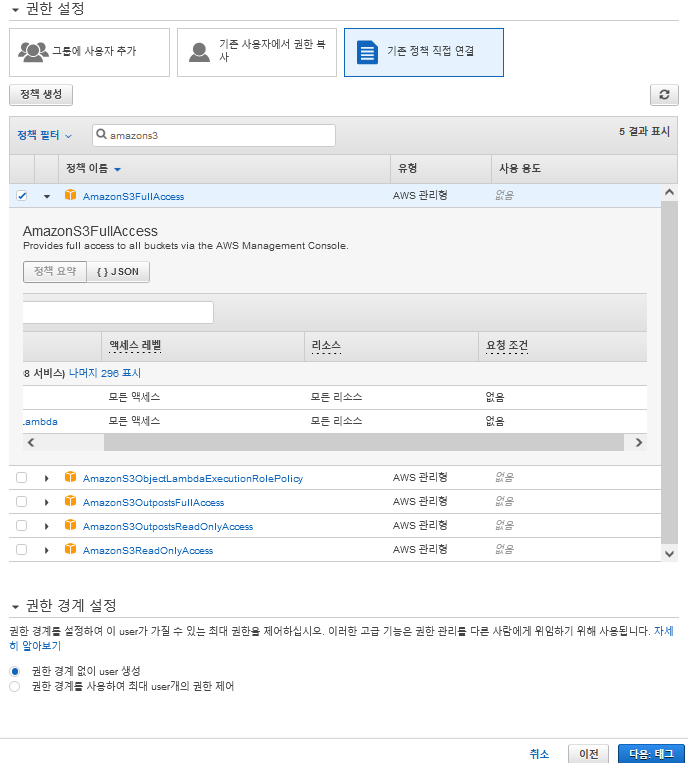This screenshot has width=688, height=763.
Task: Check the AmazonS3ObjectLambdaExecutionRolePolicy checkbox
Action: (21, 477)
